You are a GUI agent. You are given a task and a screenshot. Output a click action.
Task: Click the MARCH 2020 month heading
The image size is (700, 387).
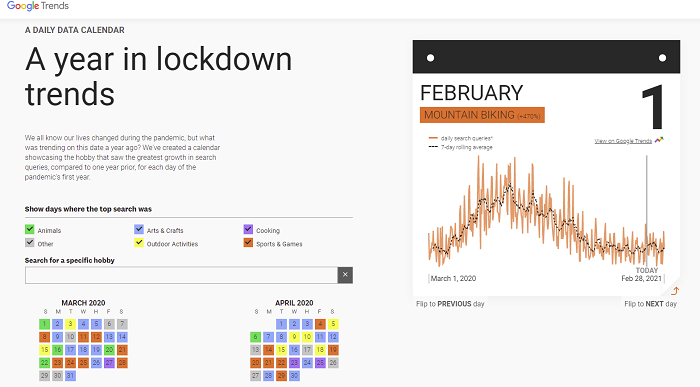click(x=83, y=303)
